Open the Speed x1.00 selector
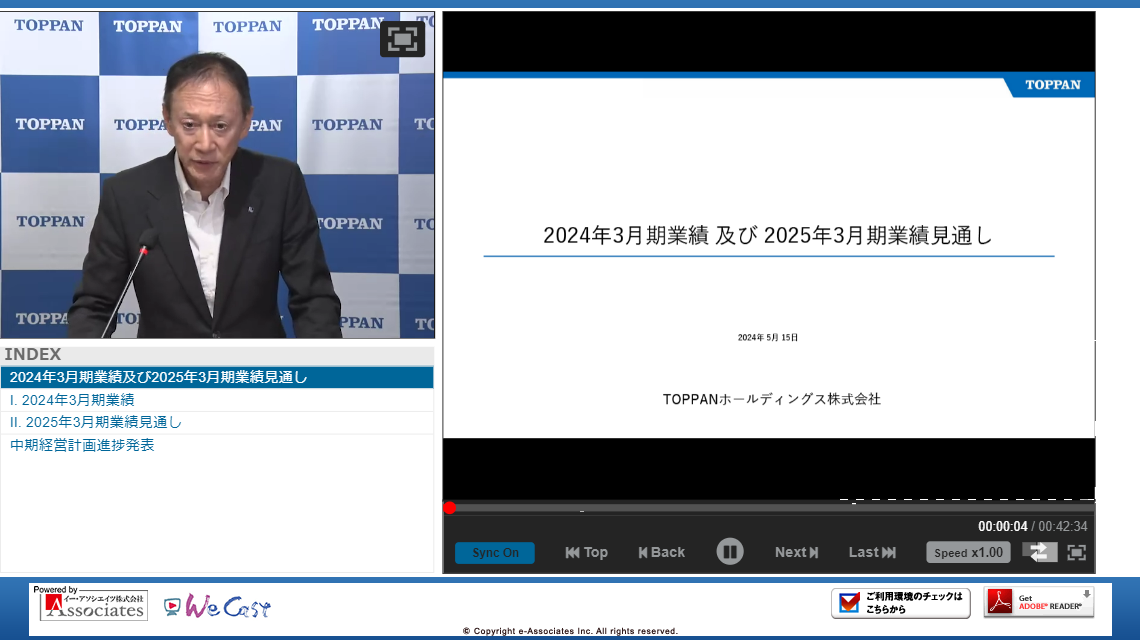This screenshot has width=1140, height=640. coord(968,552)
